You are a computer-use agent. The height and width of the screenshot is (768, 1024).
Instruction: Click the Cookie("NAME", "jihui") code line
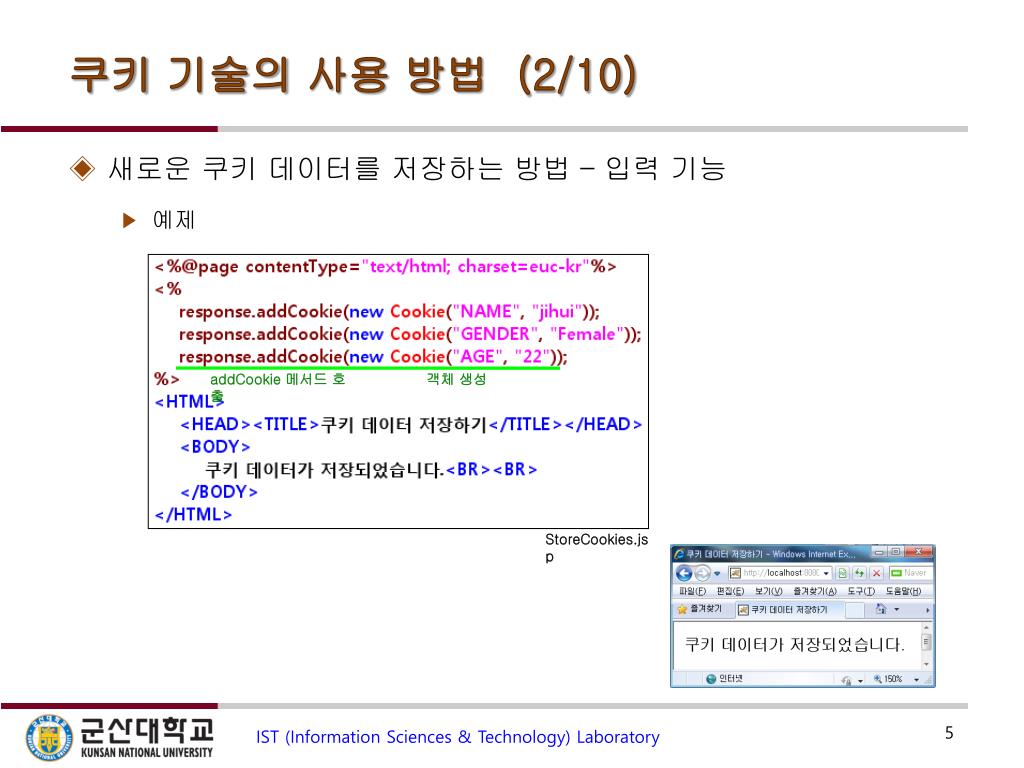coord(389,312)
